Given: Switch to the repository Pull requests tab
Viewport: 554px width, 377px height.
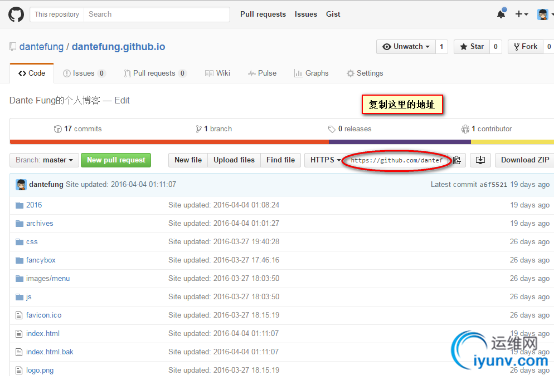Looking at the screenshot, I should [x=155, y=73].
